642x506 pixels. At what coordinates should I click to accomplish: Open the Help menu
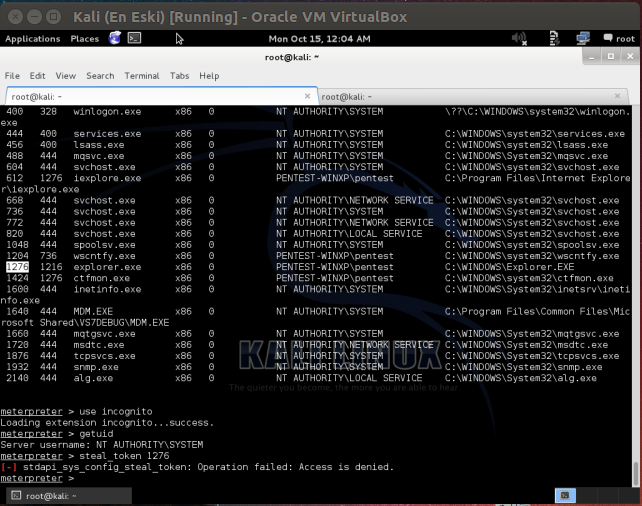209,76
